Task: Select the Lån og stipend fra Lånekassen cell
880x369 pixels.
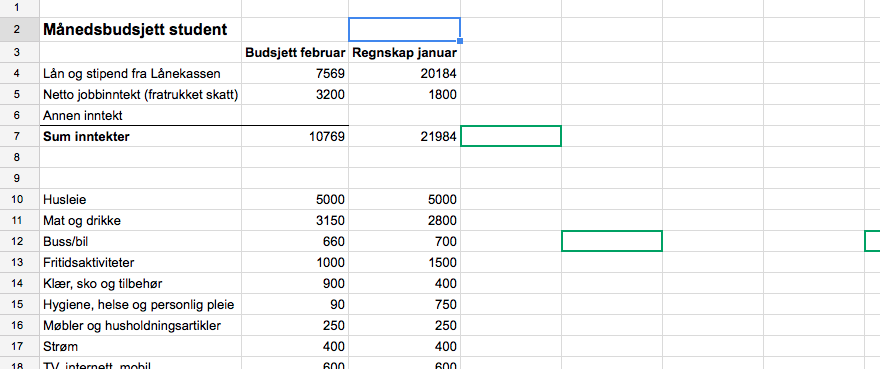Action: 140,73
